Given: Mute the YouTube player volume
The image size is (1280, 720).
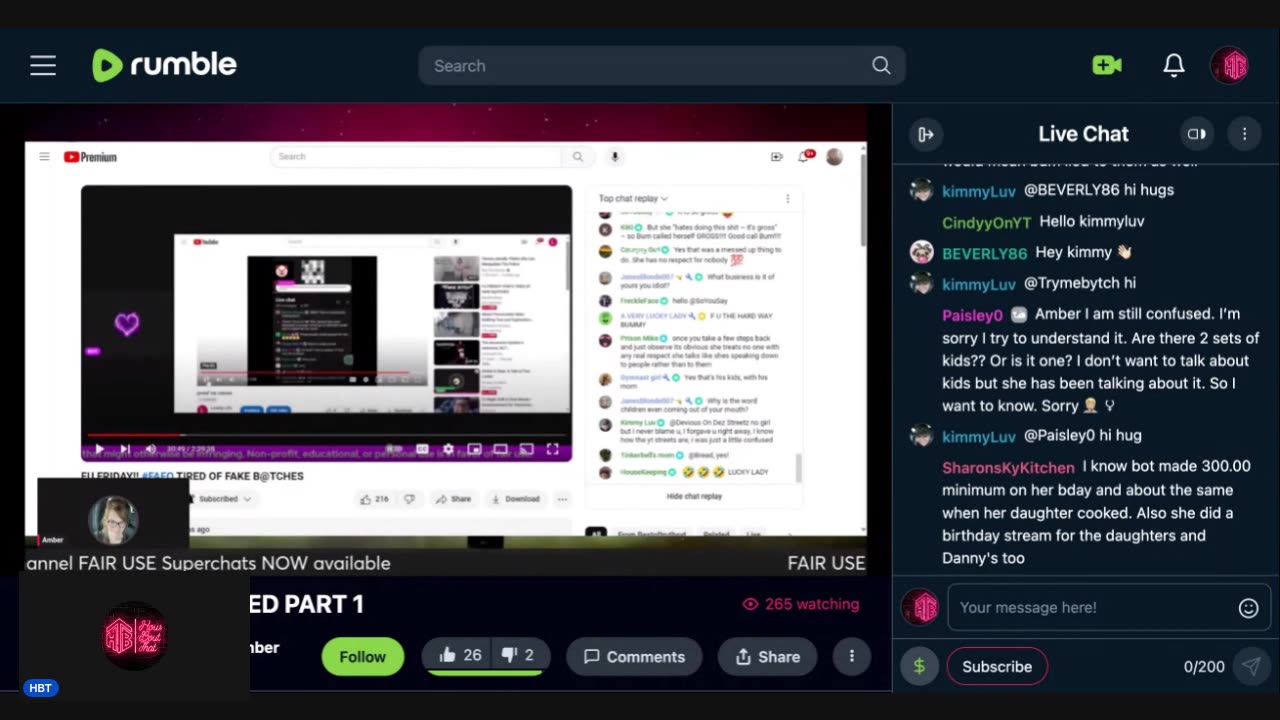Looking at the screenshot, I should click(x=150, y=450).
